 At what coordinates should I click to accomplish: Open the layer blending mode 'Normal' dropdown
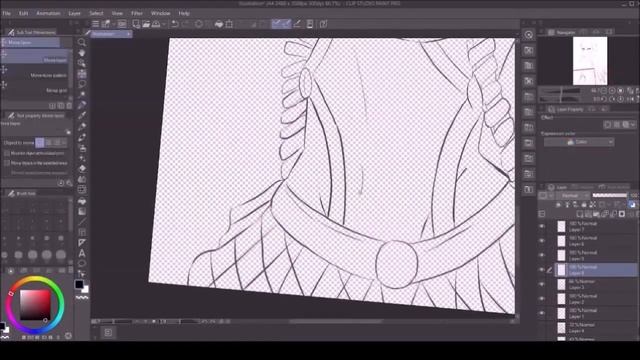pyautogui.click(x=573, y=196)
